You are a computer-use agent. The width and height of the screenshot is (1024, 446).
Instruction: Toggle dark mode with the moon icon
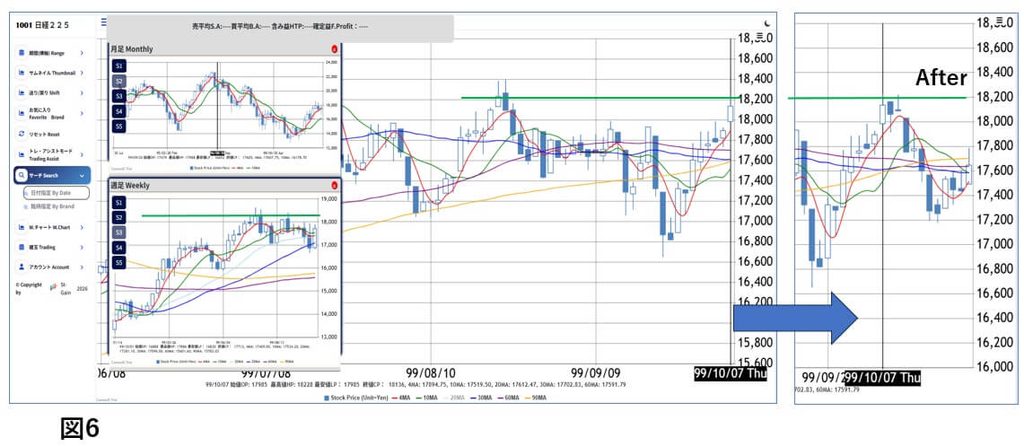(x=767, y=23)
